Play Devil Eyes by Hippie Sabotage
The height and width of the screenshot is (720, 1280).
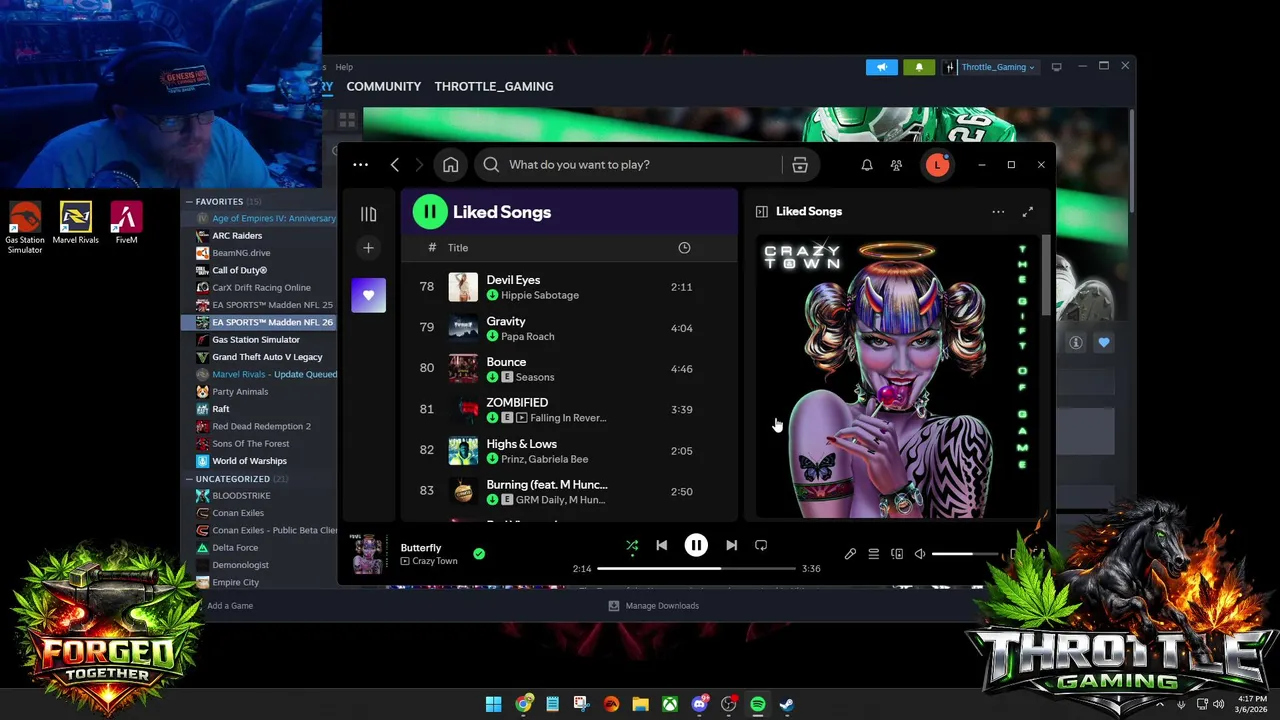[569, 287]
